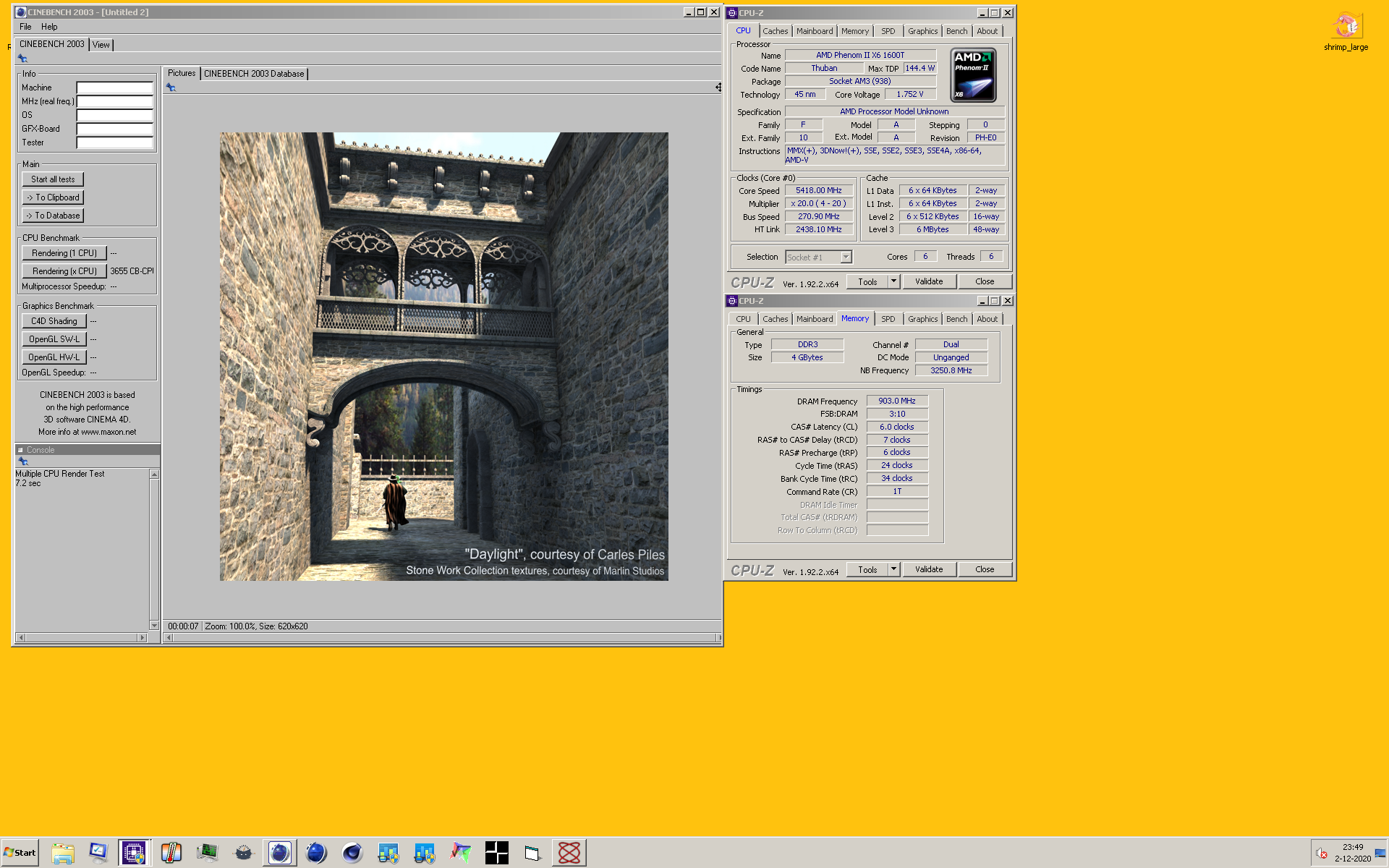Viewport: 1389px width, 868px height.
Task: Select the Pictures tab
Action: (182, 73)
